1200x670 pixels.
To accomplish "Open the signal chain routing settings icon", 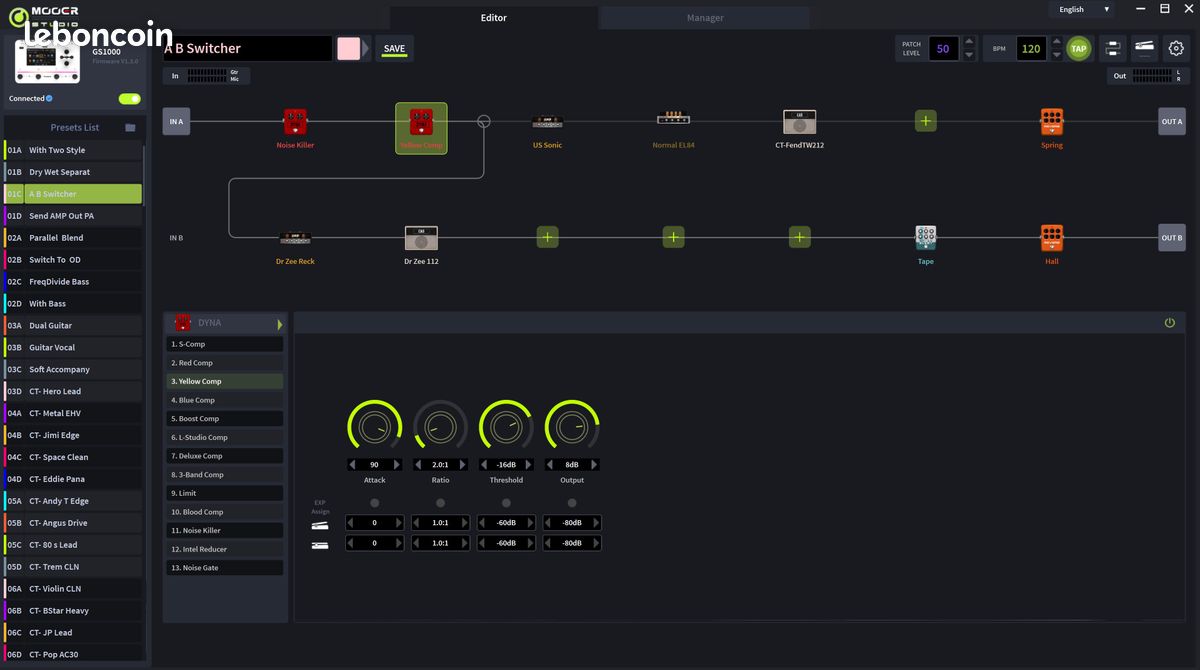I will click(x=1111, y=48).
